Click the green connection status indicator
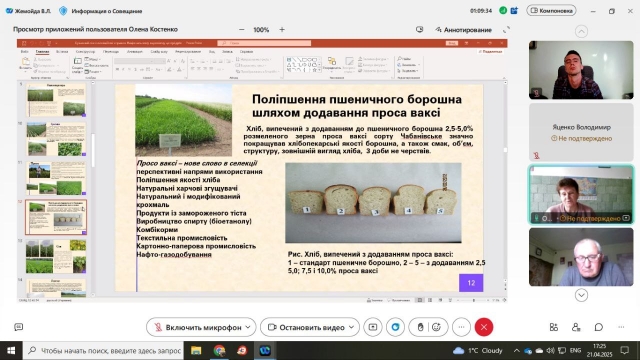Screen dimensions: 640x360 (x=503, y=11)
